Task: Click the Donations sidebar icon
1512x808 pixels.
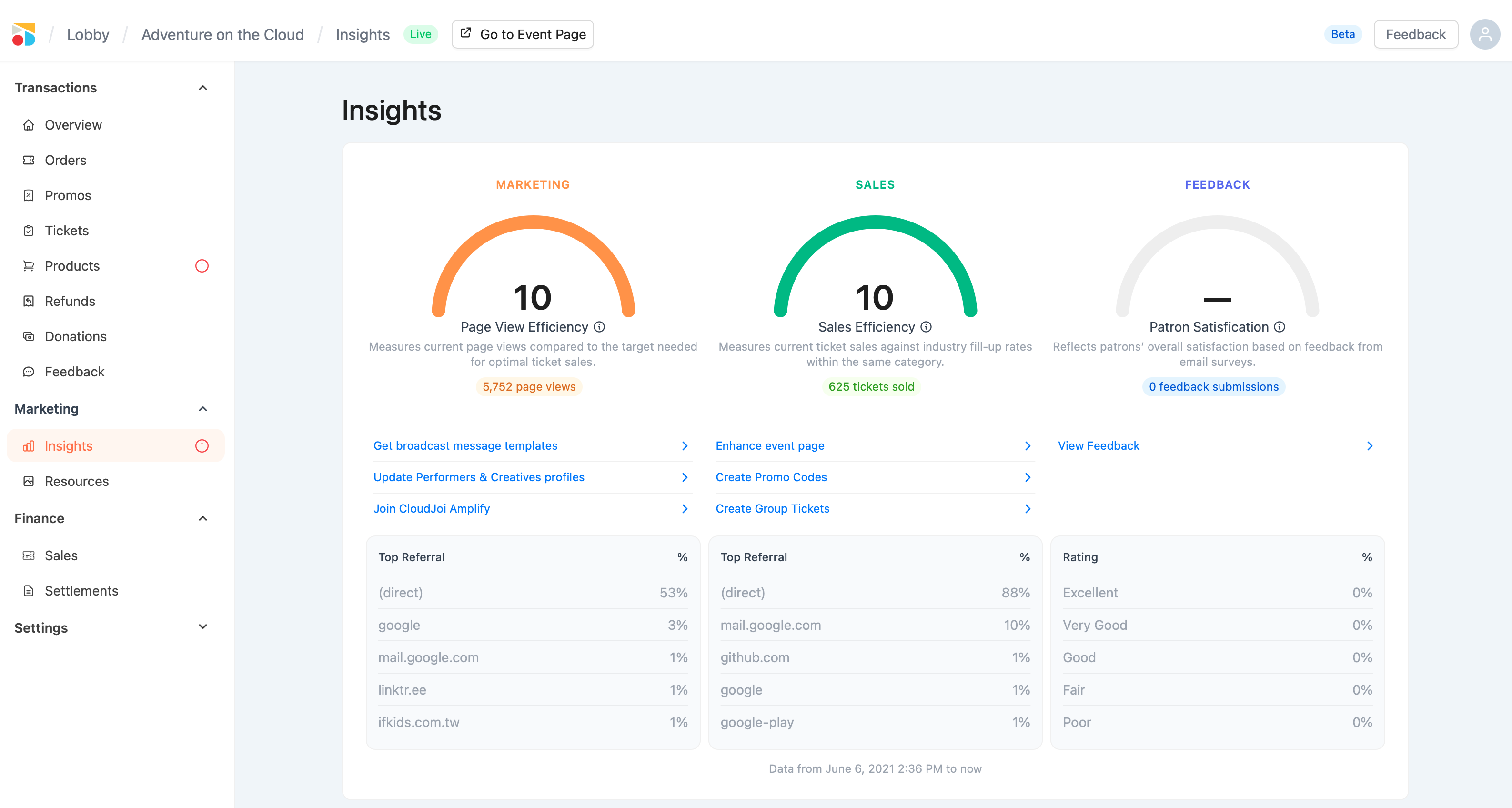Action: click(28, 336)
